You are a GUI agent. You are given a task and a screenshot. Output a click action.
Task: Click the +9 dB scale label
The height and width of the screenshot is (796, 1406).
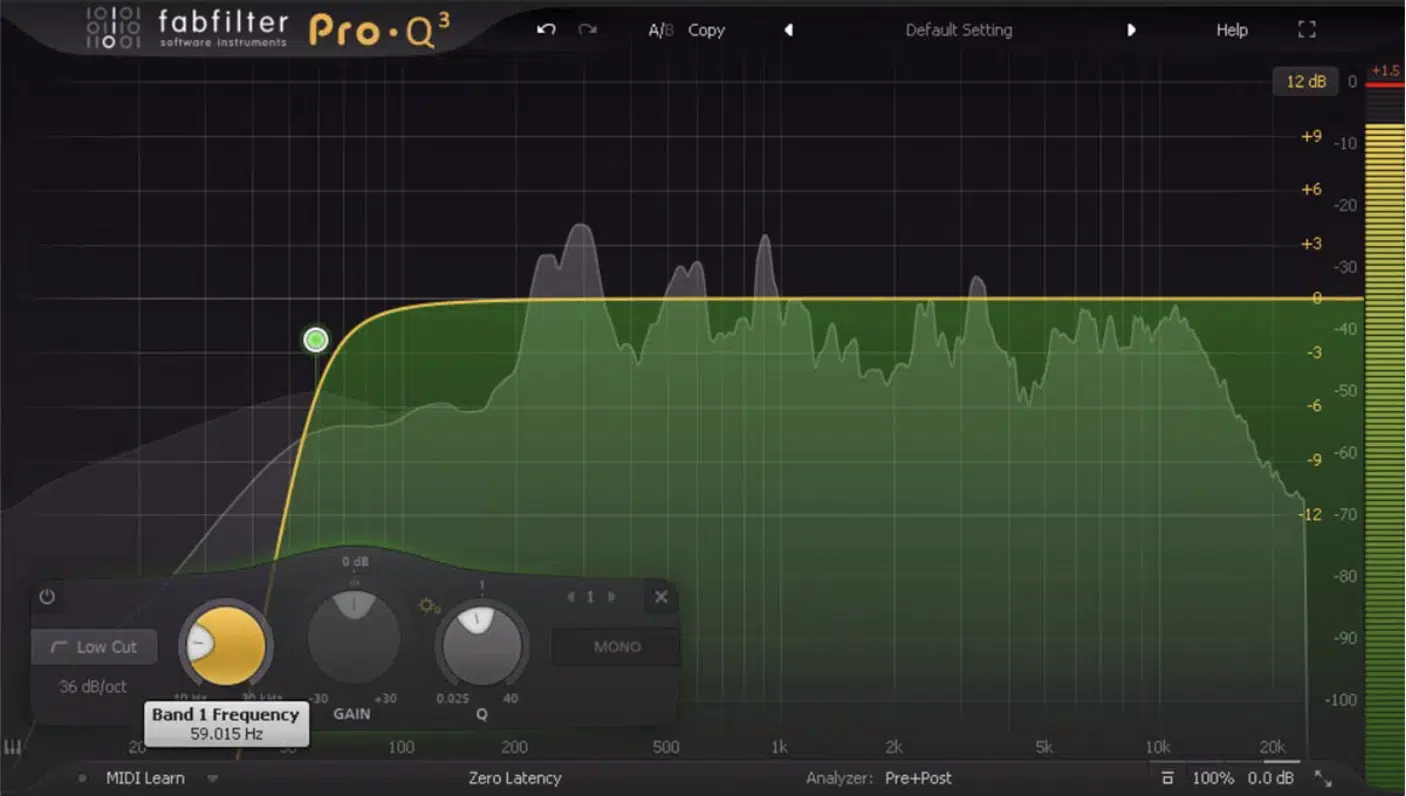click(1311, 136)
